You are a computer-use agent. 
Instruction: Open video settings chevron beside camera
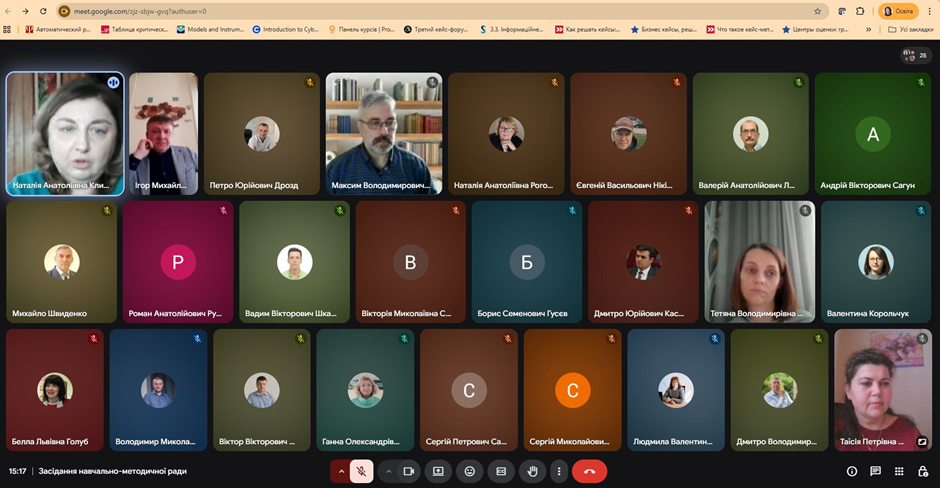coord(388,472)
